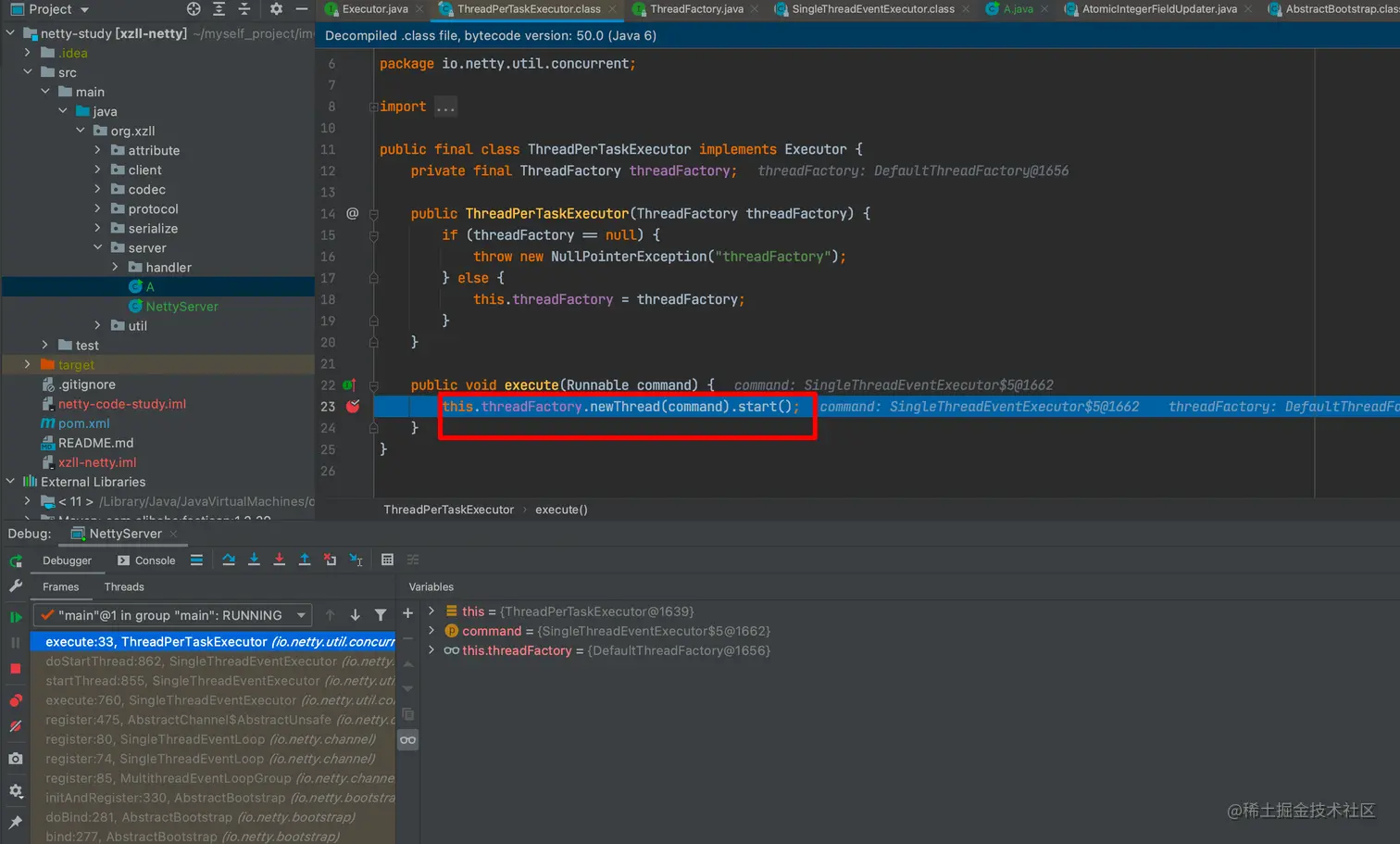Click overridden method gutter icon on line 22
1400x844 pixels.
349,384
